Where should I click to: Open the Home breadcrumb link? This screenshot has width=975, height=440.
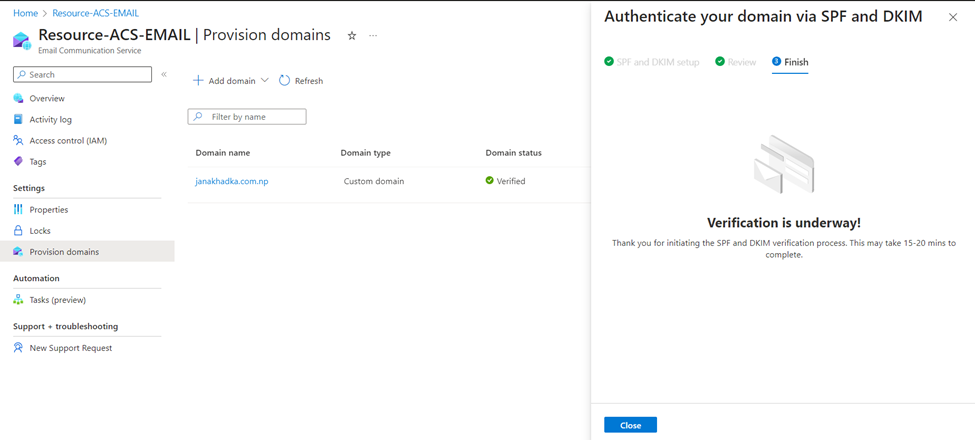(x=25, y=12)
